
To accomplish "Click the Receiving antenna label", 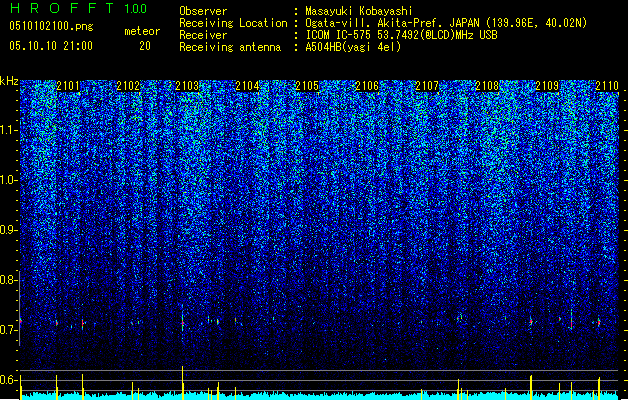I will [230, 47].
